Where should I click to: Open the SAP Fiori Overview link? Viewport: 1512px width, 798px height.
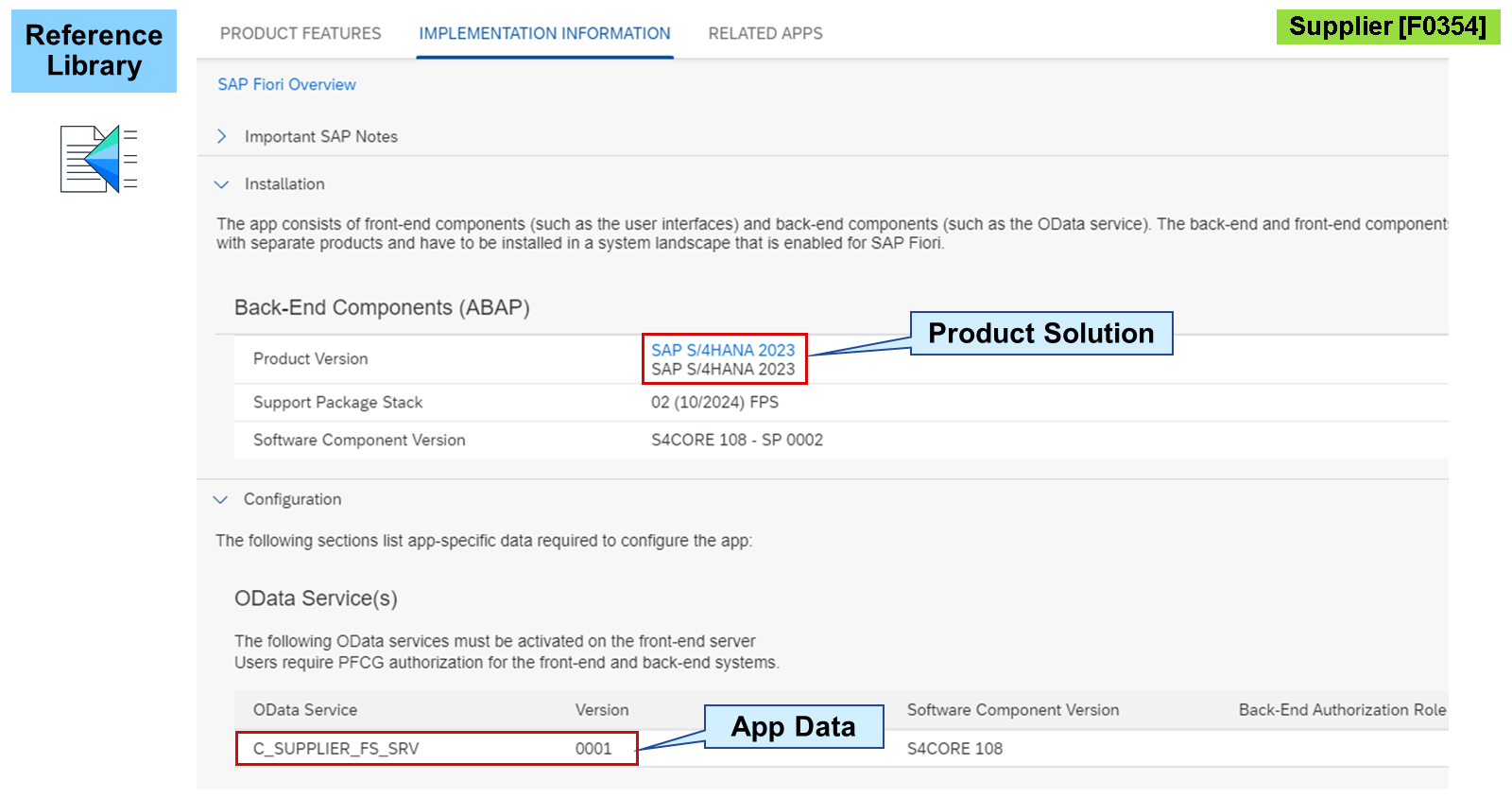click(286, 84)
